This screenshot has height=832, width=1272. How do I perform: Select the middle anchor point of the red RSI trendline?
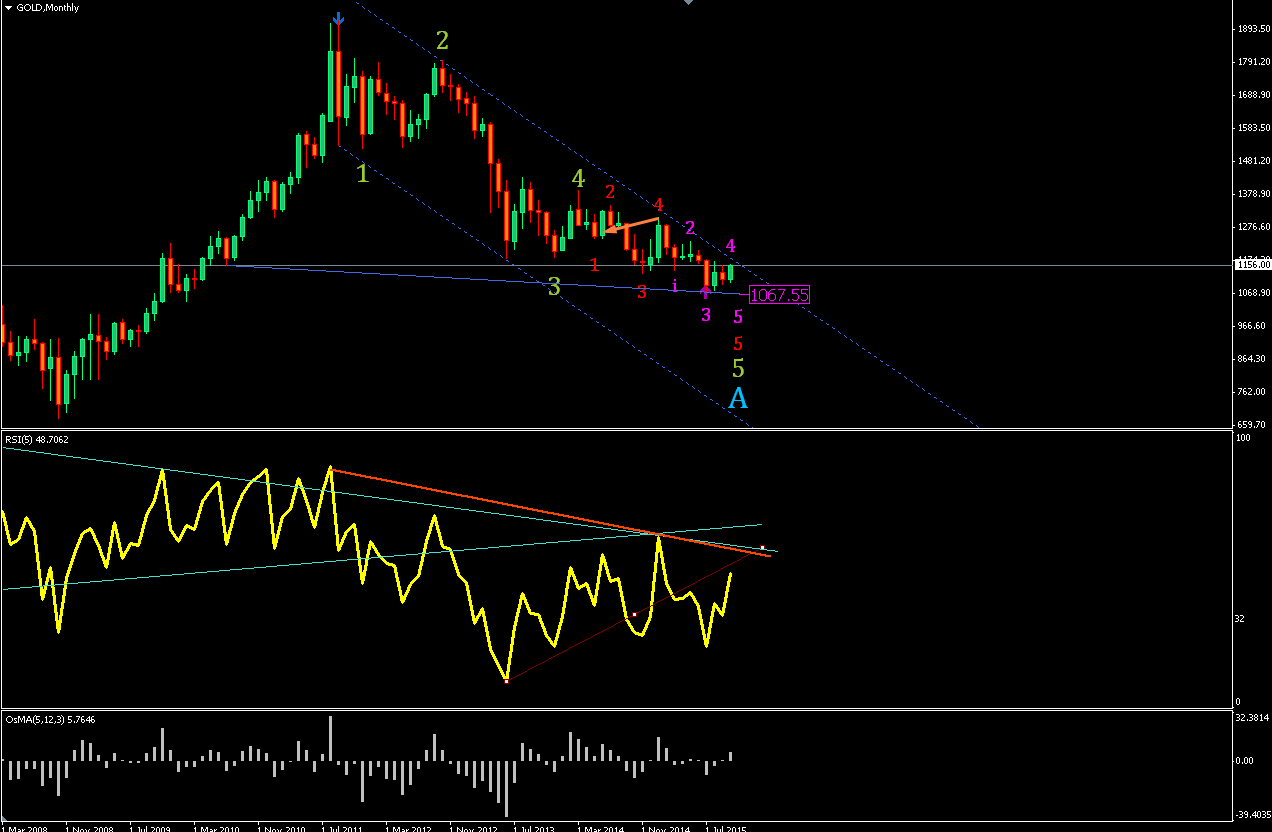tap(634, 614)
